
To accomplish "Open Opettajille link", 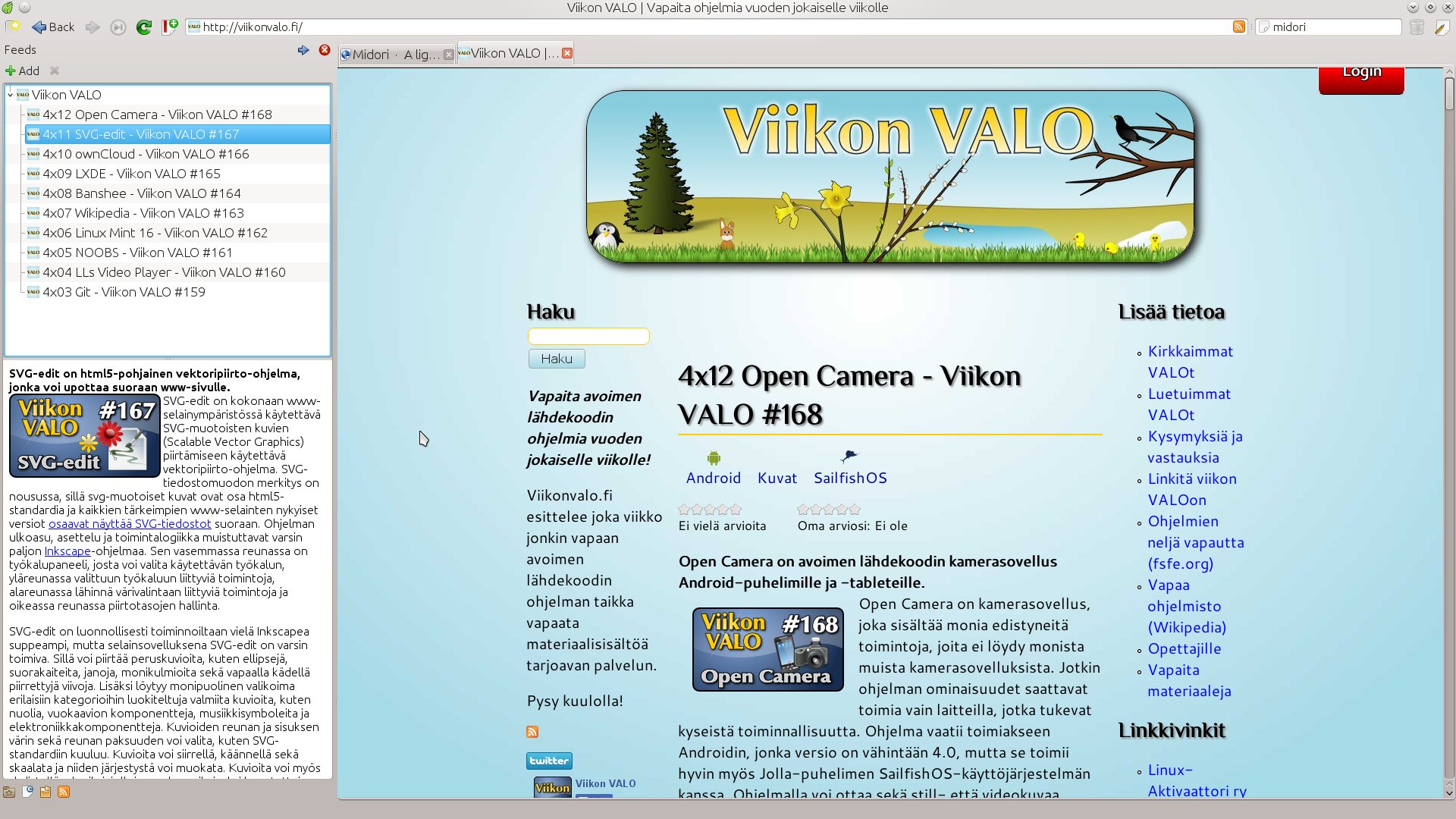I will click(1185, 648).
